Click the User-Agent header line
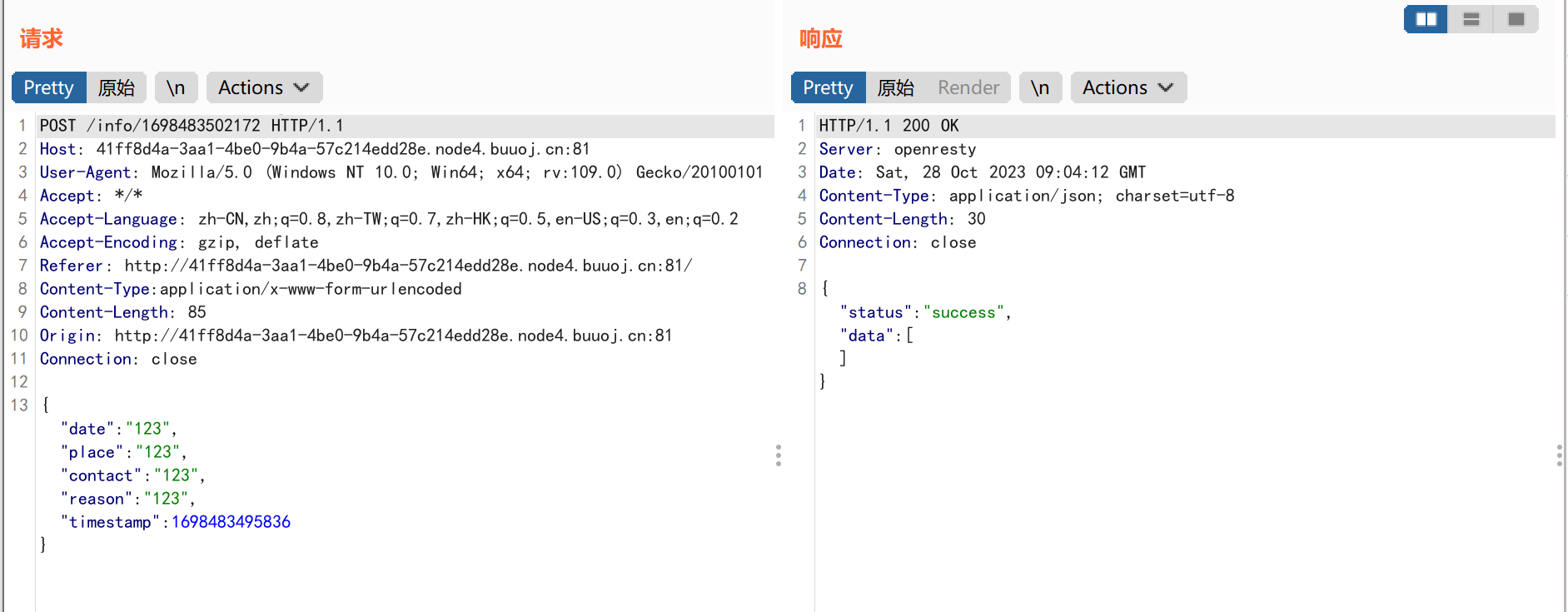 click(x=401, y=172)
